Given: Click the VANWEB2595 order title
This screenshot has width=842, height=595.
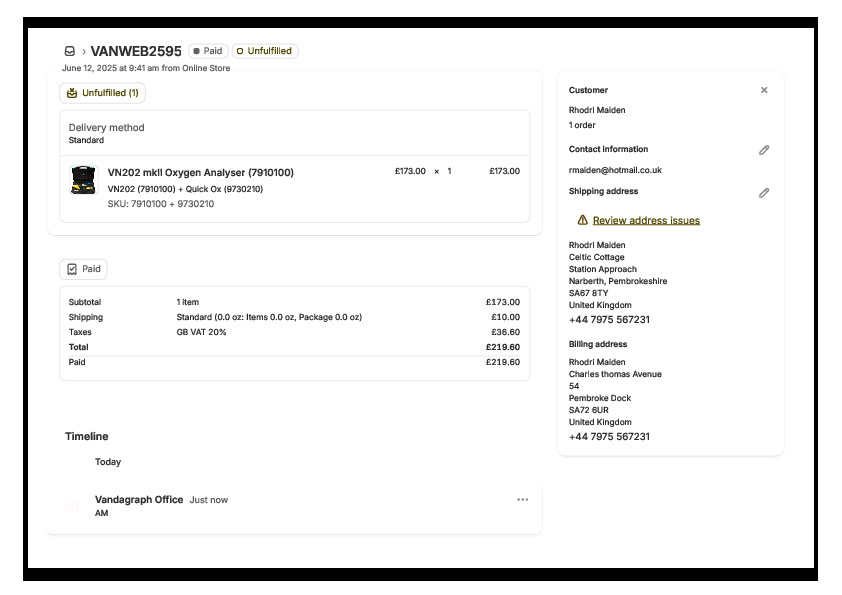Looking at the screenshot, I should [x=136, y=51].
